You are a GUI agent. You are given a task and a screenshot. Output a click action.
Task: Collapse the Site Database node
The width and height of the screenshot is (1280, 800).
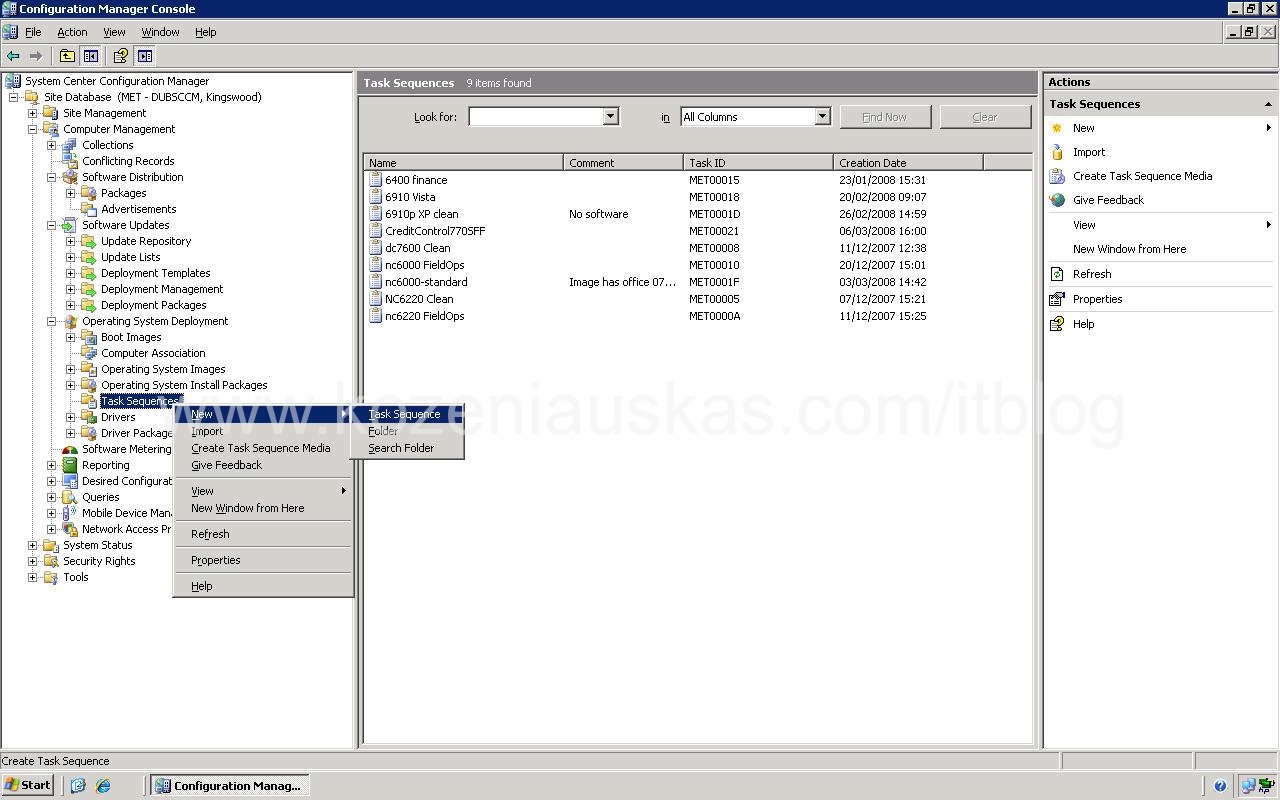pyautogui.click(x=14, y=97)
